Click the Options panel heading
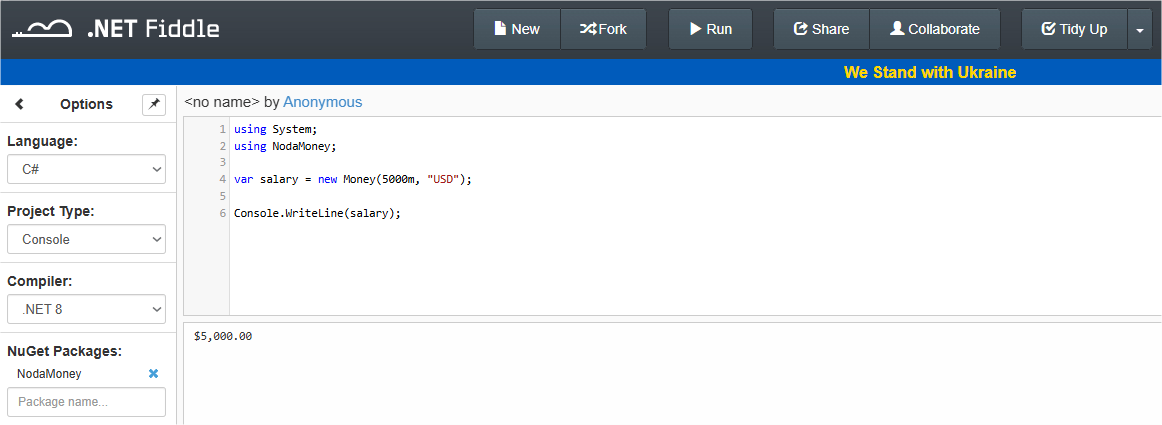Screen dimensions: 1162x425 [87, 105]
